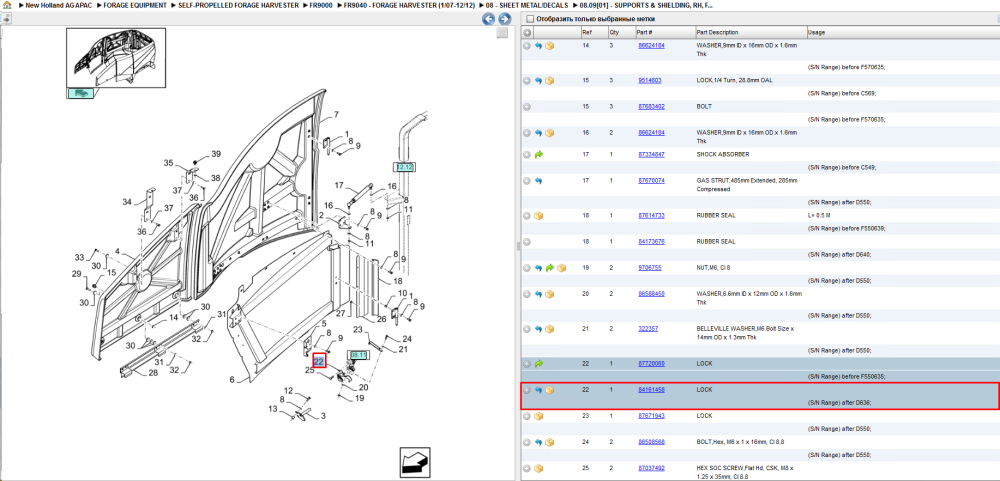Click blue arrow for LOCK, 1/4 Turn row
This screenshot has height=481, width=1000.
click(x=538, y=80)
